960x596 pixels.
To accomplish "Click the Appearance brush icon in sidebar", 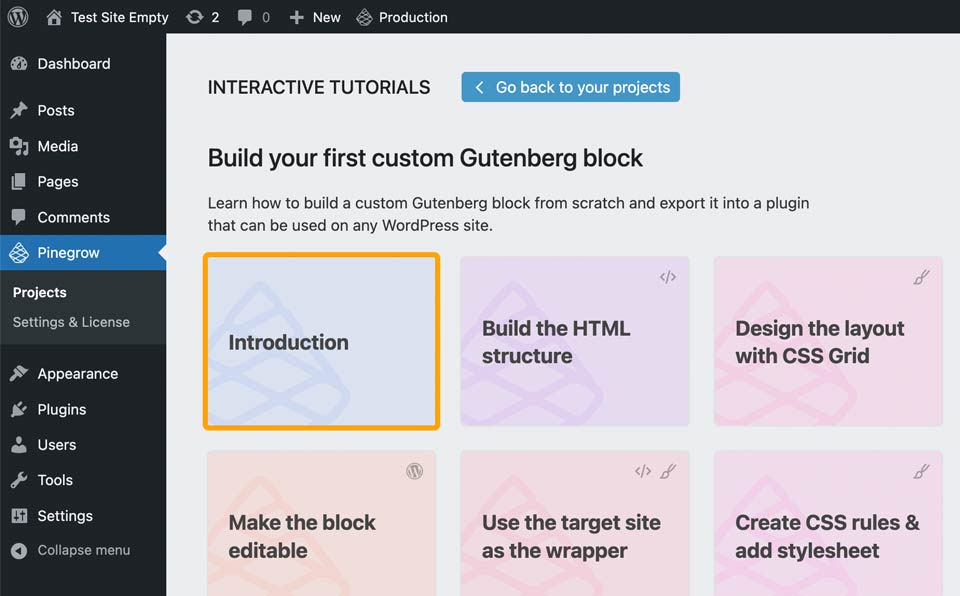I will coord(19,374).
